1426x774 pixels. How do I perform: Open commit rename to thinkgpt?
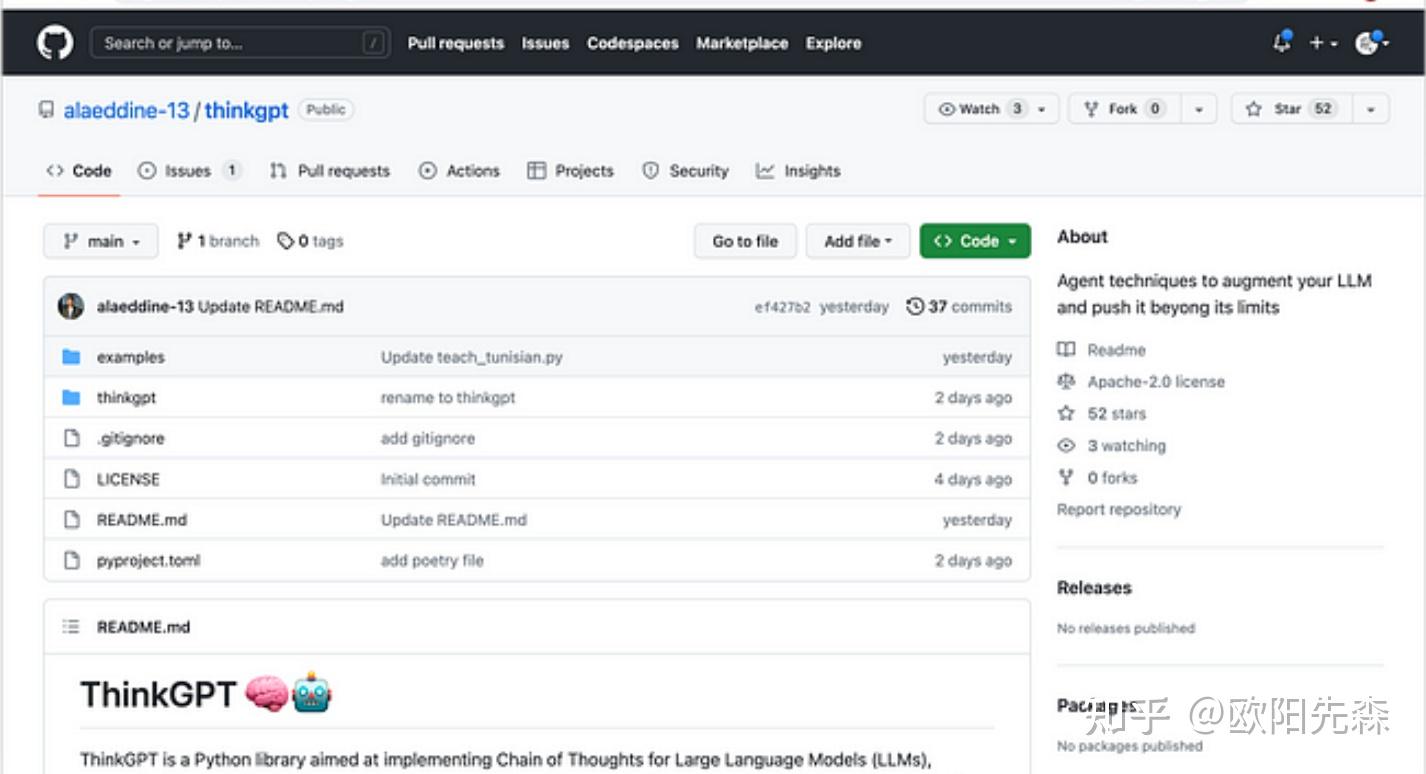(448, 398)
